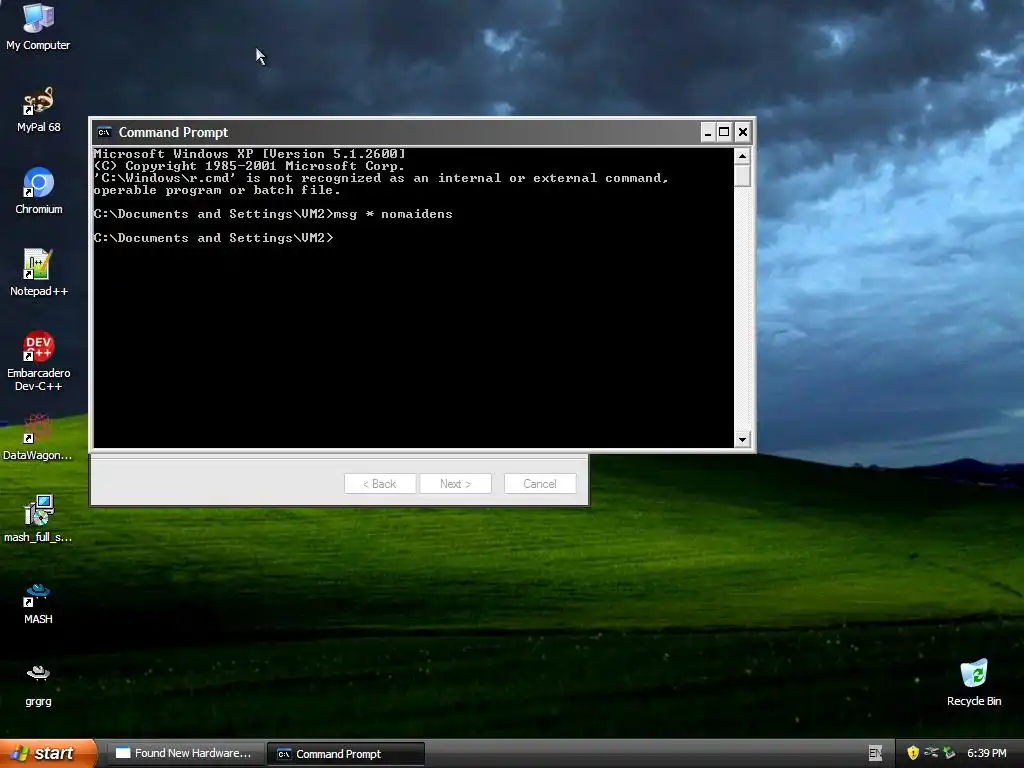Click the console scrollbar up arrow
The width and height of the screenshot is (1024, 768).
(742, 155)
